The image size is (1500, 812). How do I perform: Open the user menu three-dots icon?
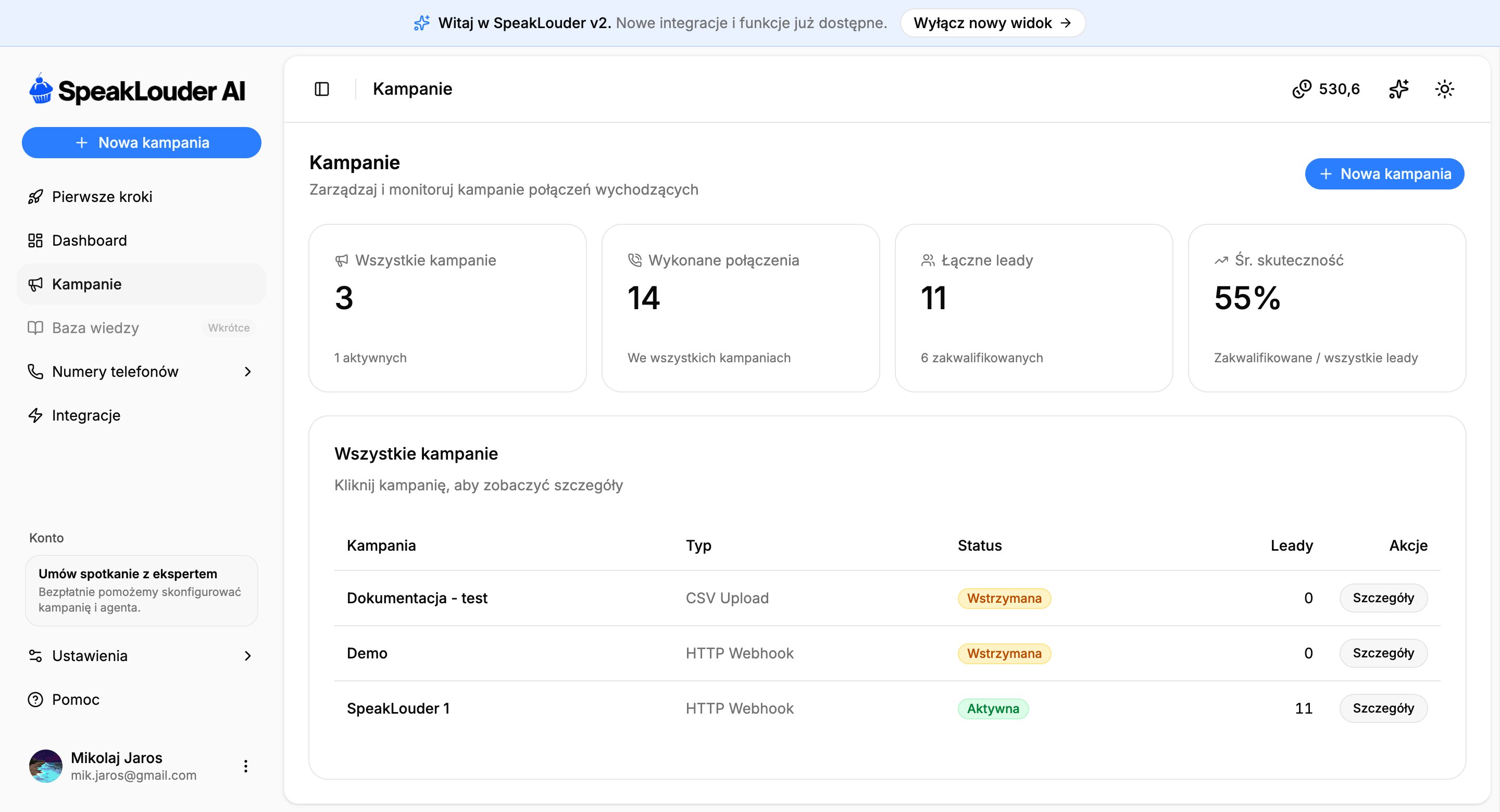(x=246, y=766)
